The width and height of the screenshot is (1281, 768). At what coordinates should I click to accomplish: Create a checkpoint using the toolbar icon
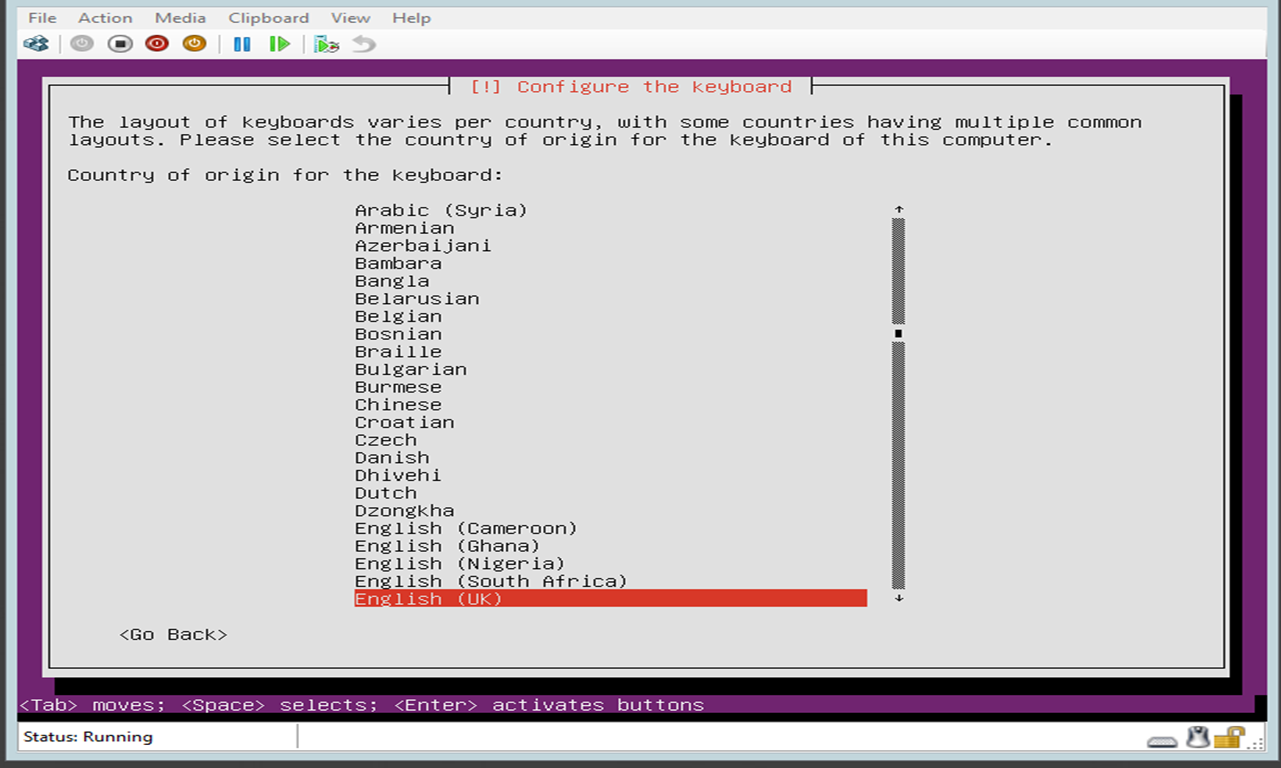click(327, 44)
